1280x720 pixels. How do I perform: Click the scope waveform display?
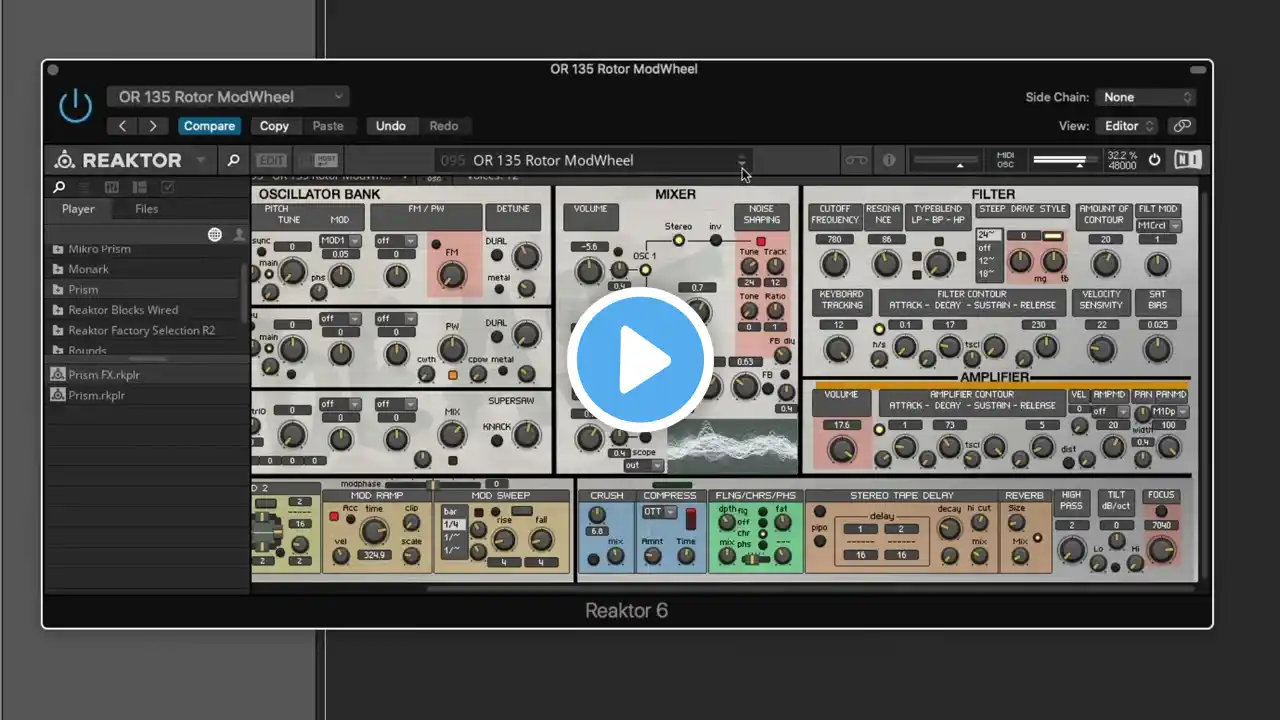pos(732,445)
